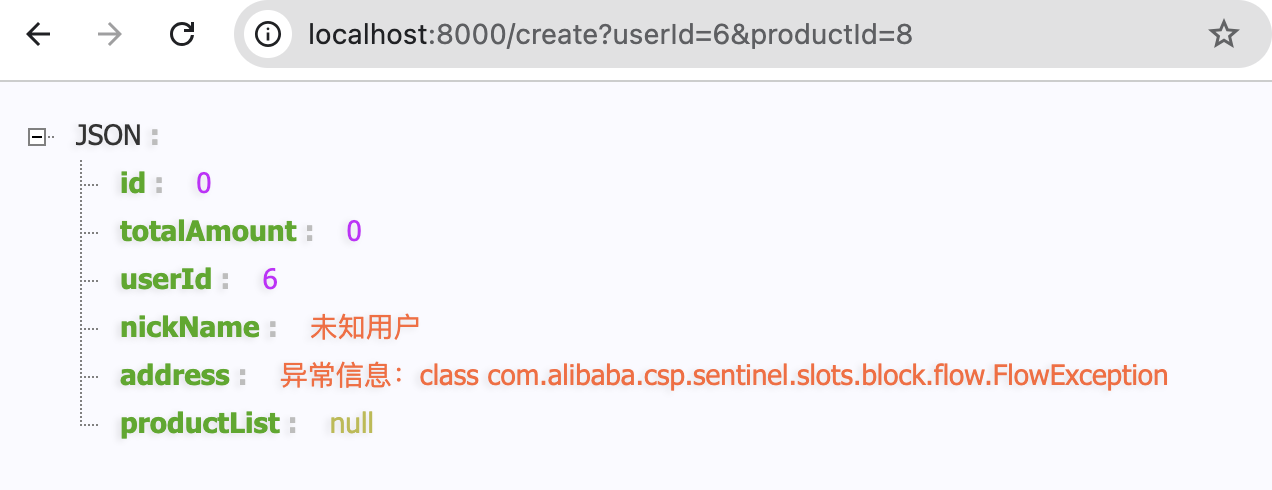Go back to the previous page
Viewport: 1272px width, 490px height.
pyautogui.click(x=38, y=35)
